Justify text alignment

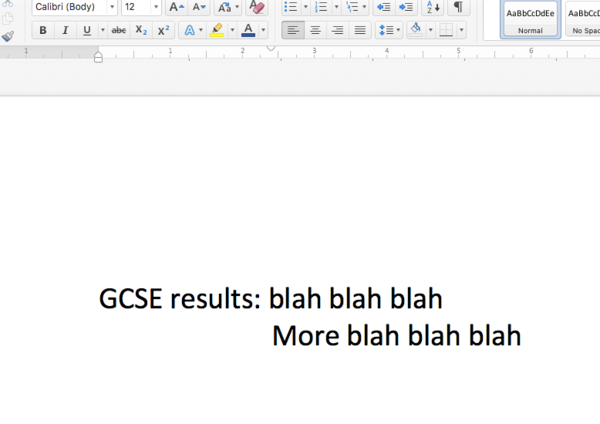point(360,30)
